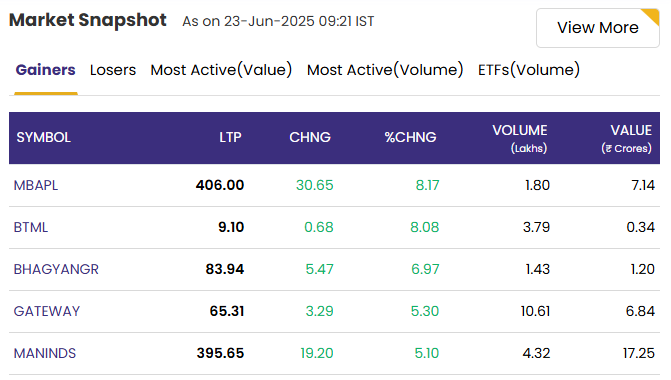
Task: Click the VOLUME (Lakhs) column header
Action: 520,139
